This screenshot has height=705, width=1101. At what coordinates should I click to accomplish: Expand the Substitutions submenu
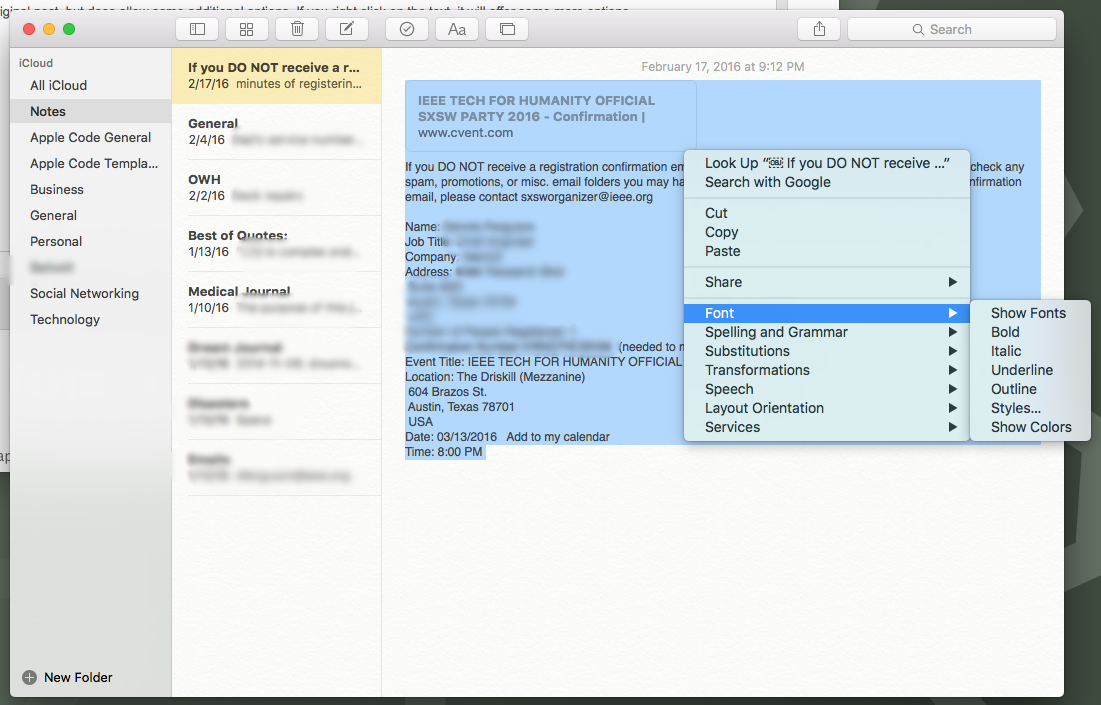click(x=826, y=351)
